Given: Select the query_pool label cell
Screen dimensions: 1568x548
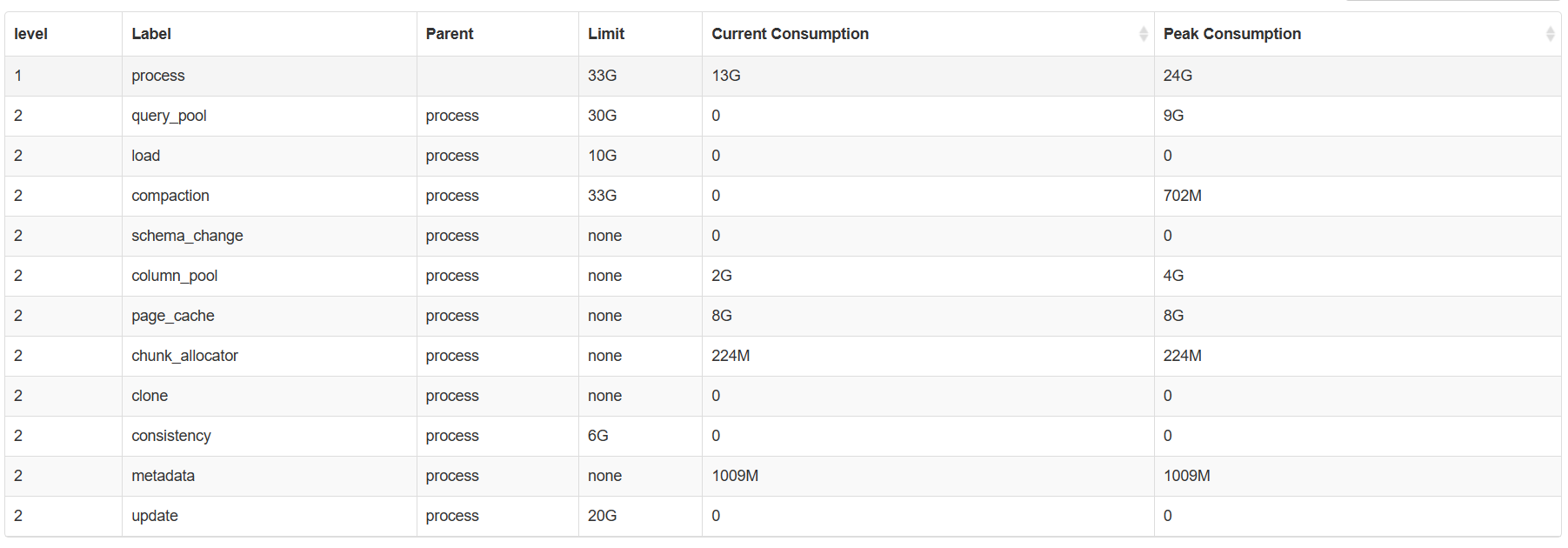Looking at the screenshot, I should click(169, 116).
